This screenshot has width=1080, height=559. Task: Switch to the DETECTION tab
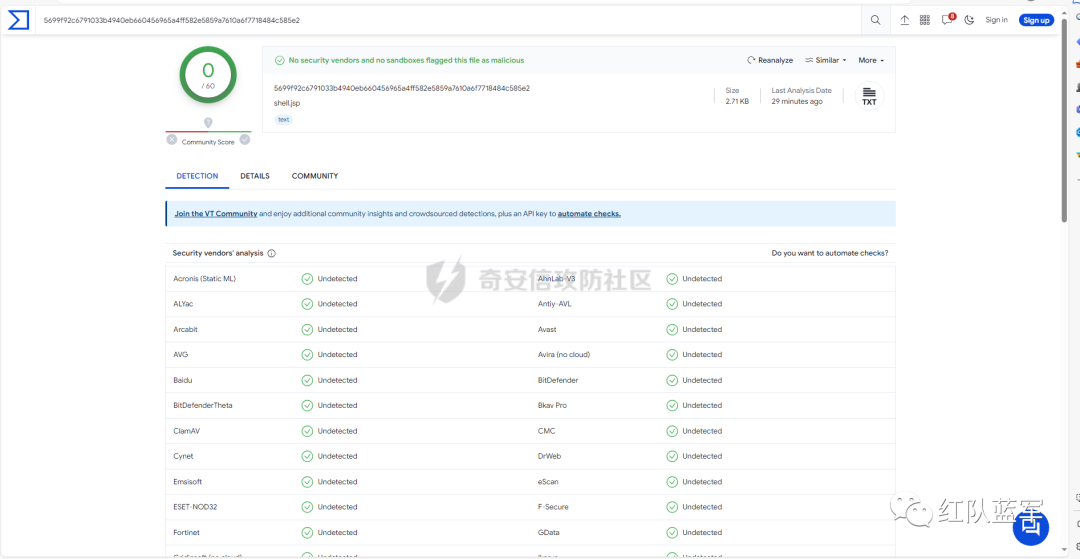[x=197, y=176]
